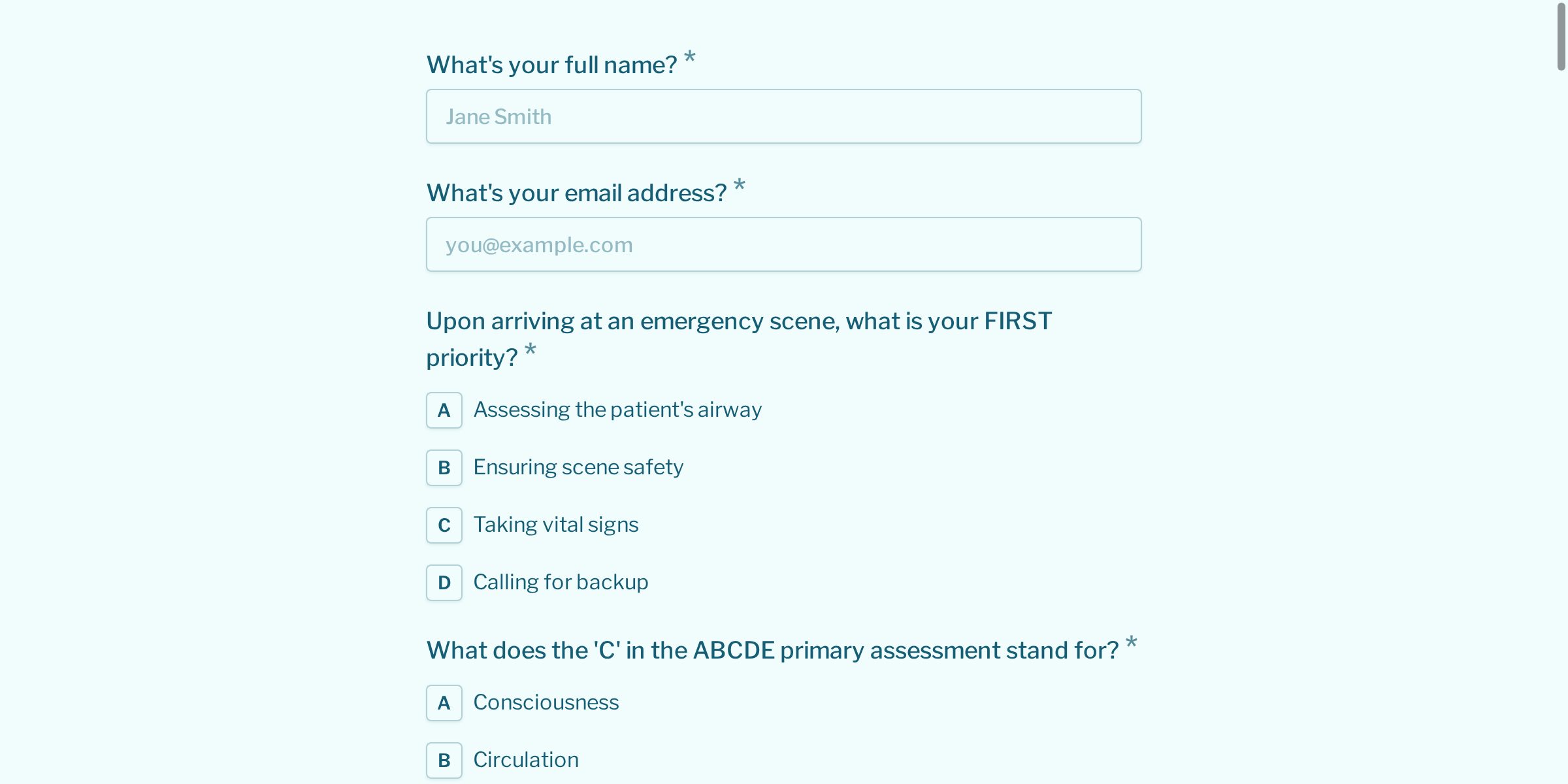1568x784 pixels.
Task: Click the page's vertical scrollbar thumb
Action: (x=1561, y=36)
